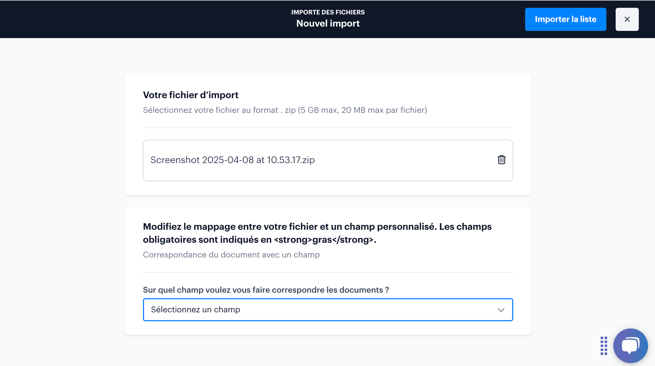Screen dimensions: 655x366
Task: Click Correspondance du document avec un champ subtitle
Action: 231,255
